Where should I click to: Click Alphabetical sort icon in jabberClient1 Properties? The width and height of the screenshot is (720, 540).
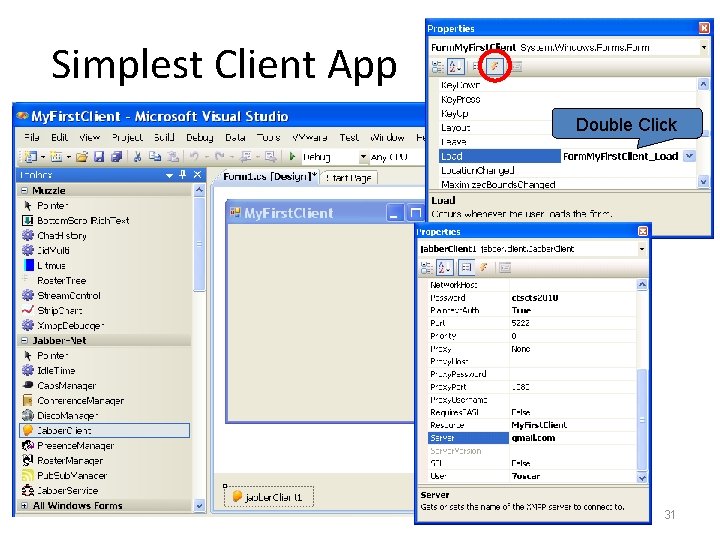click(x=444, y=267)
